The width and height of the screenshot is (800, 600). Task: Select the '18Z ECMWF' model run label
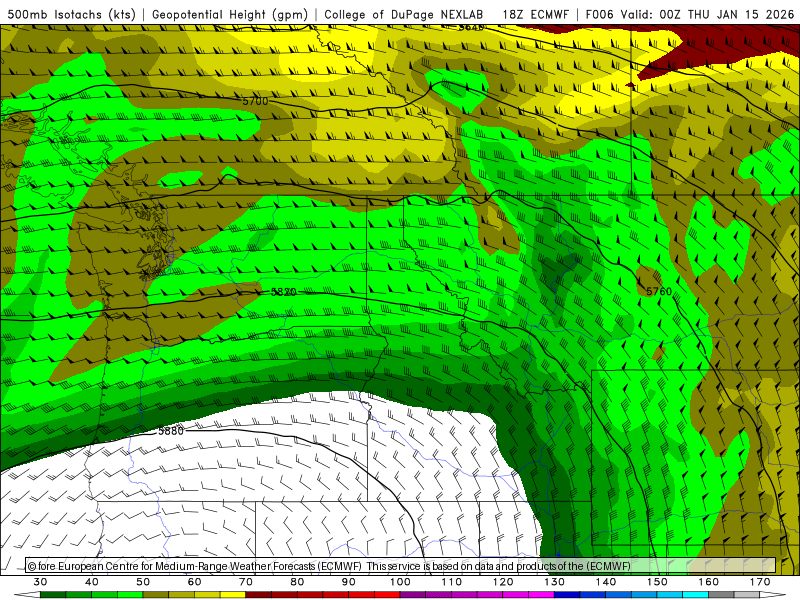[535, 14]
